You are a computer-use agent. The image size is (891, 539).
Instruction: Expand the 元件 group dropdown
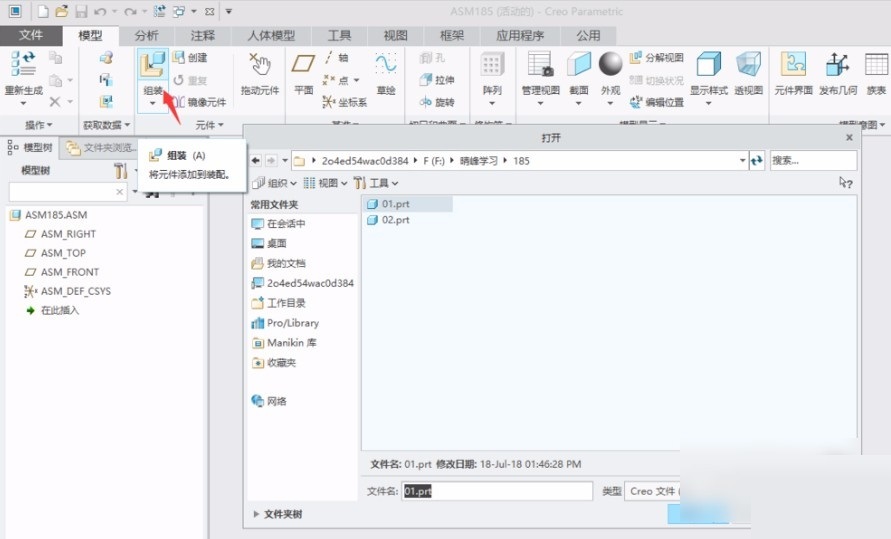210,125
